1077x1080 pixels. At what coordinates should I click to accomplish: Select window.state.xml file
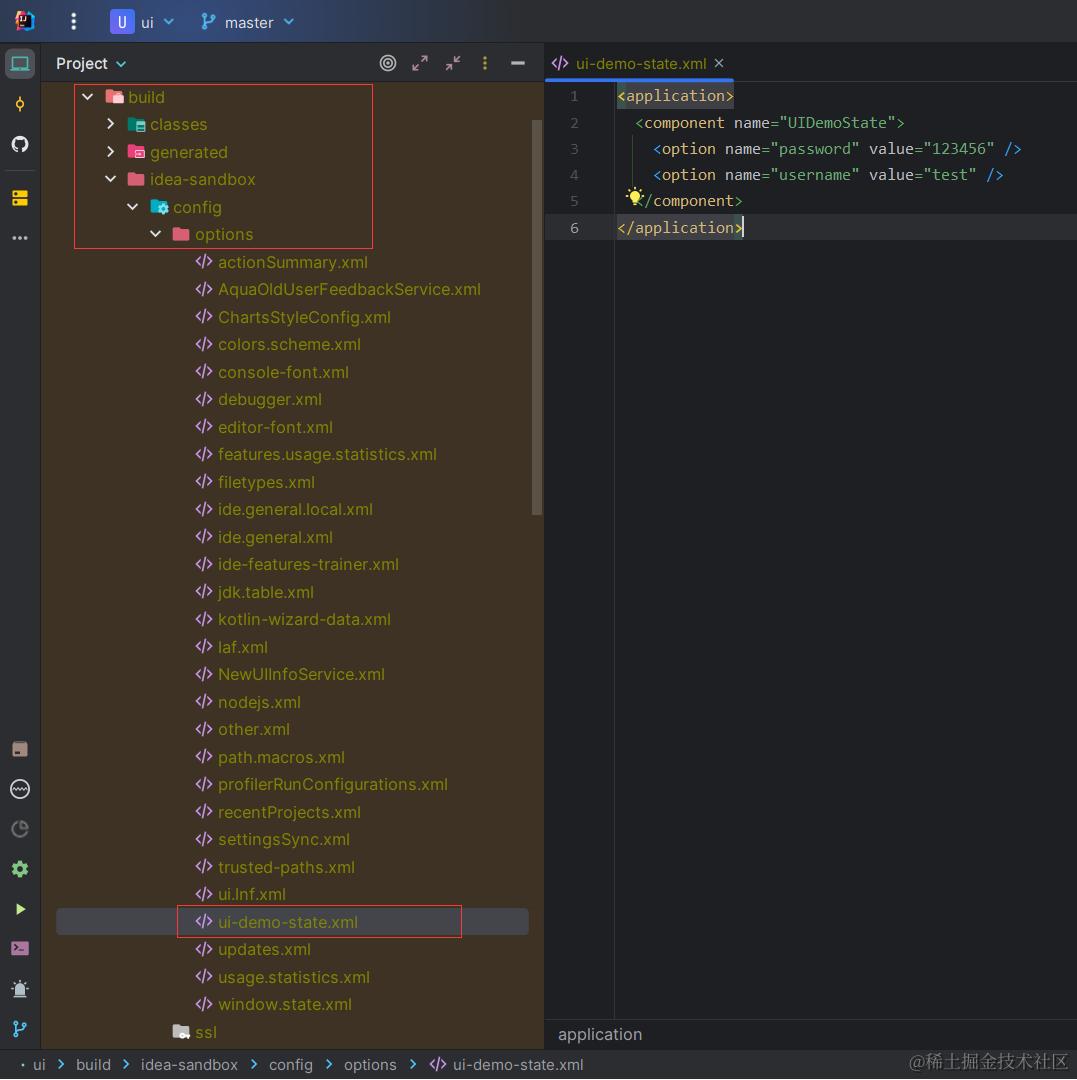click(x=285, y=1004)
